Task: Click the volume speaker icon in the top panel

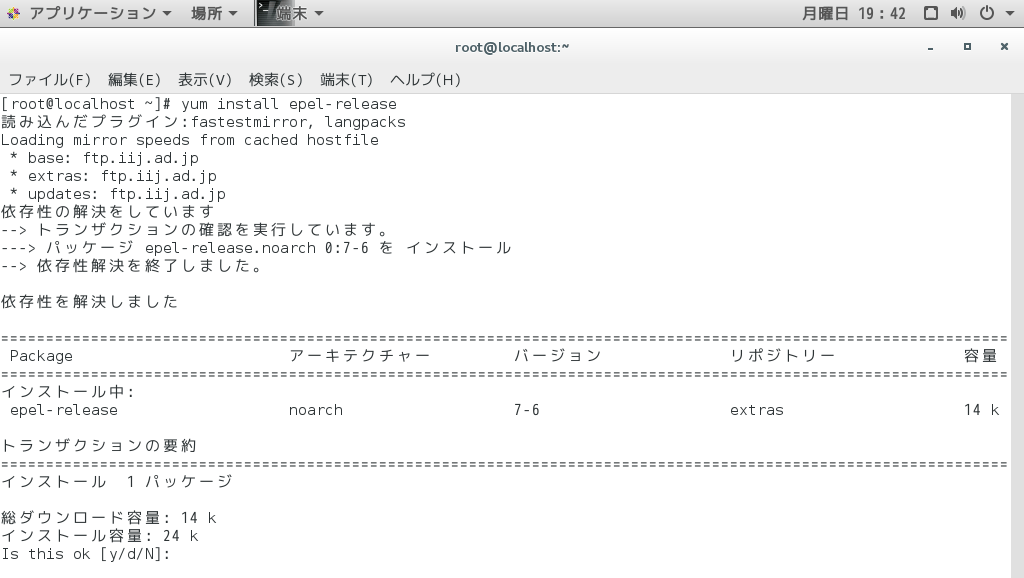Action: tap(957, 13)
